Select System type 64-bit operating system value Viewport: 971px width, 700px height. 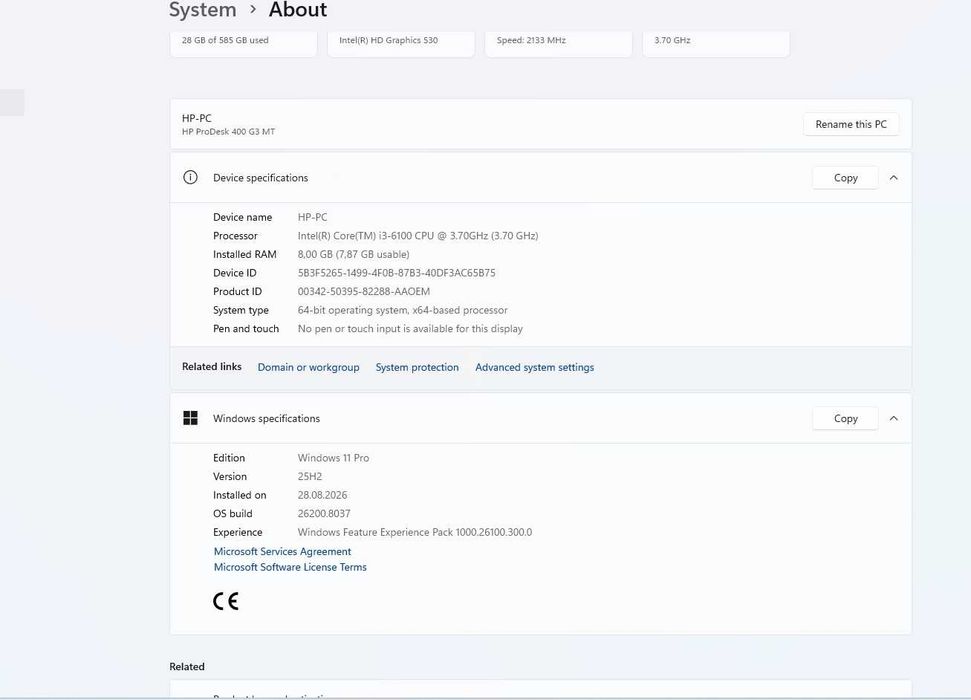point(403,310)
